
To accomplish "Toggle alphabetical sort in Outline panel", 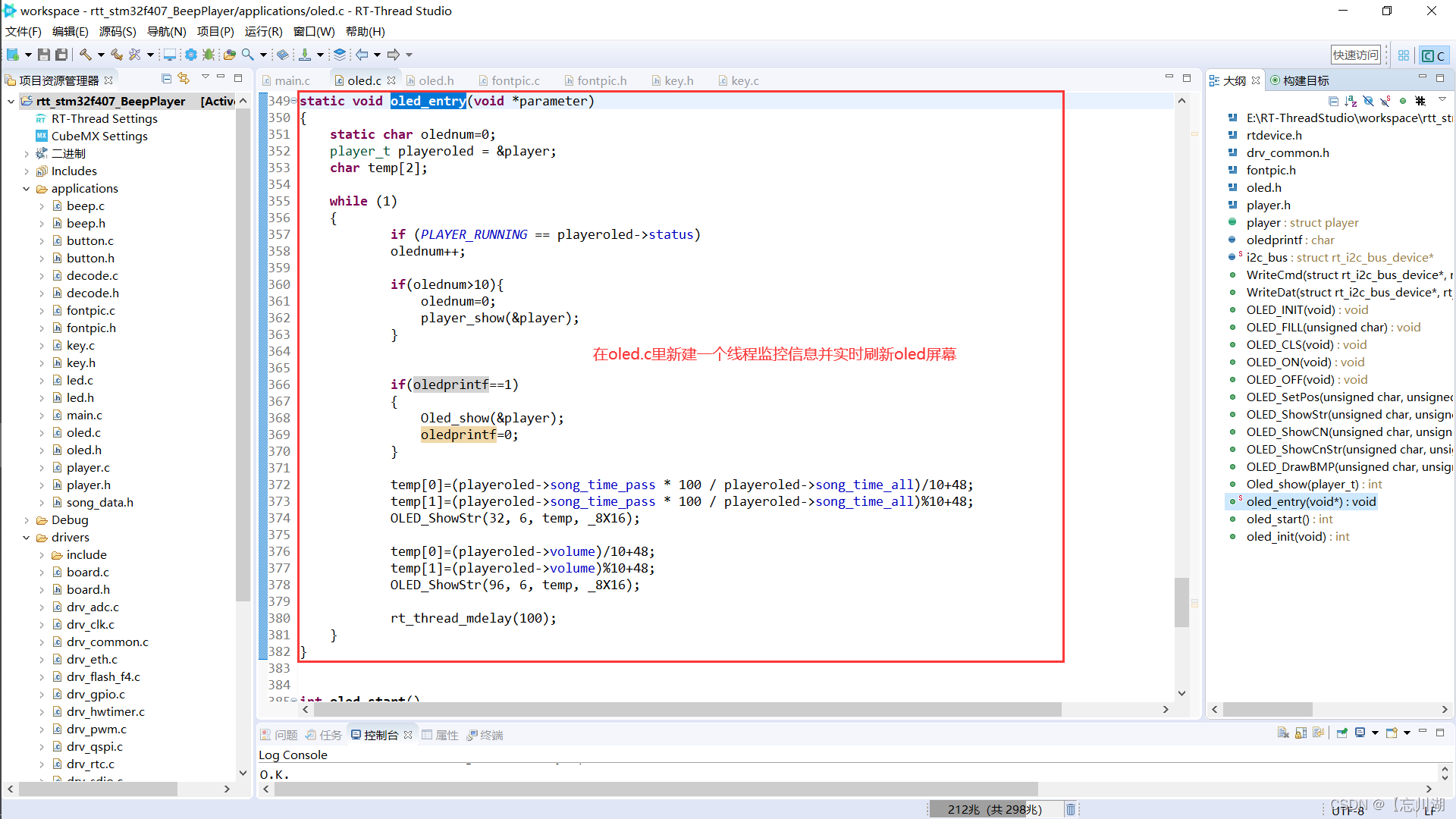I will click(1351, 101).
